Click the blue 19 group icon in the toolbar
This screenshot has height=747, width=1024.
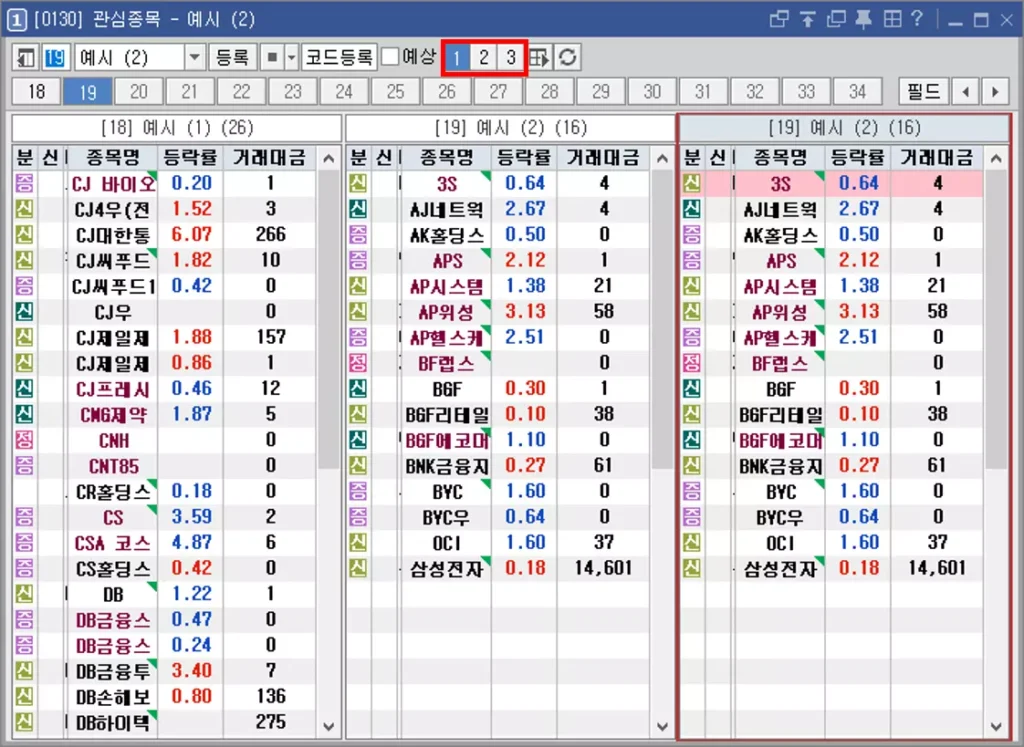(x=55, y=57)
